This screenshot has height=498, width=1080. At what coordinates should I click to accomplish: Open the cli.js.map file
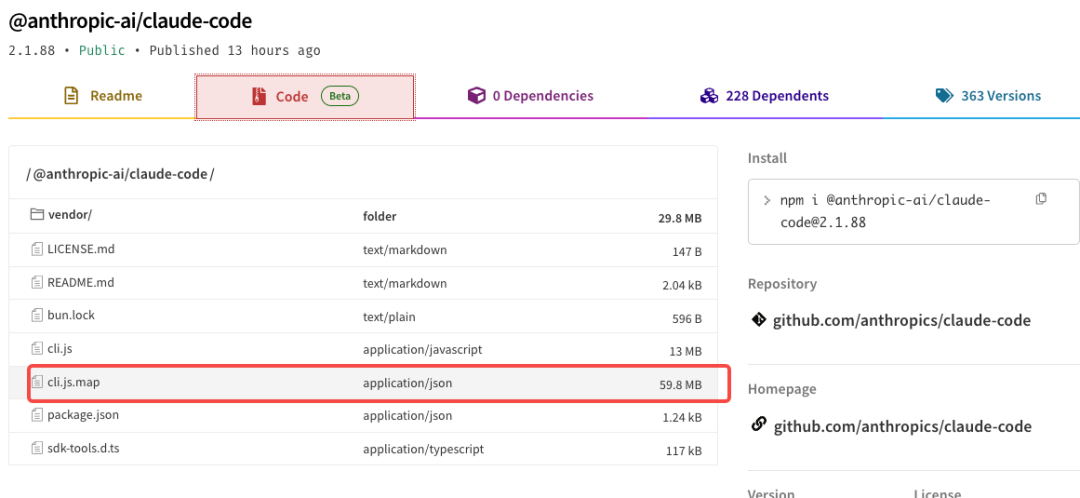74,382
